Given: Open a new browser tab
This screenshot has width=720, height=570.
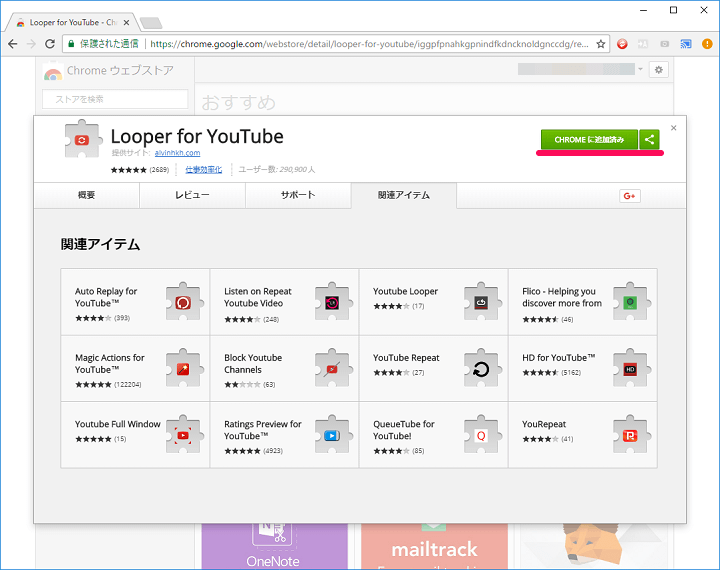Looking at the screenshot, I should click(151, 23).
